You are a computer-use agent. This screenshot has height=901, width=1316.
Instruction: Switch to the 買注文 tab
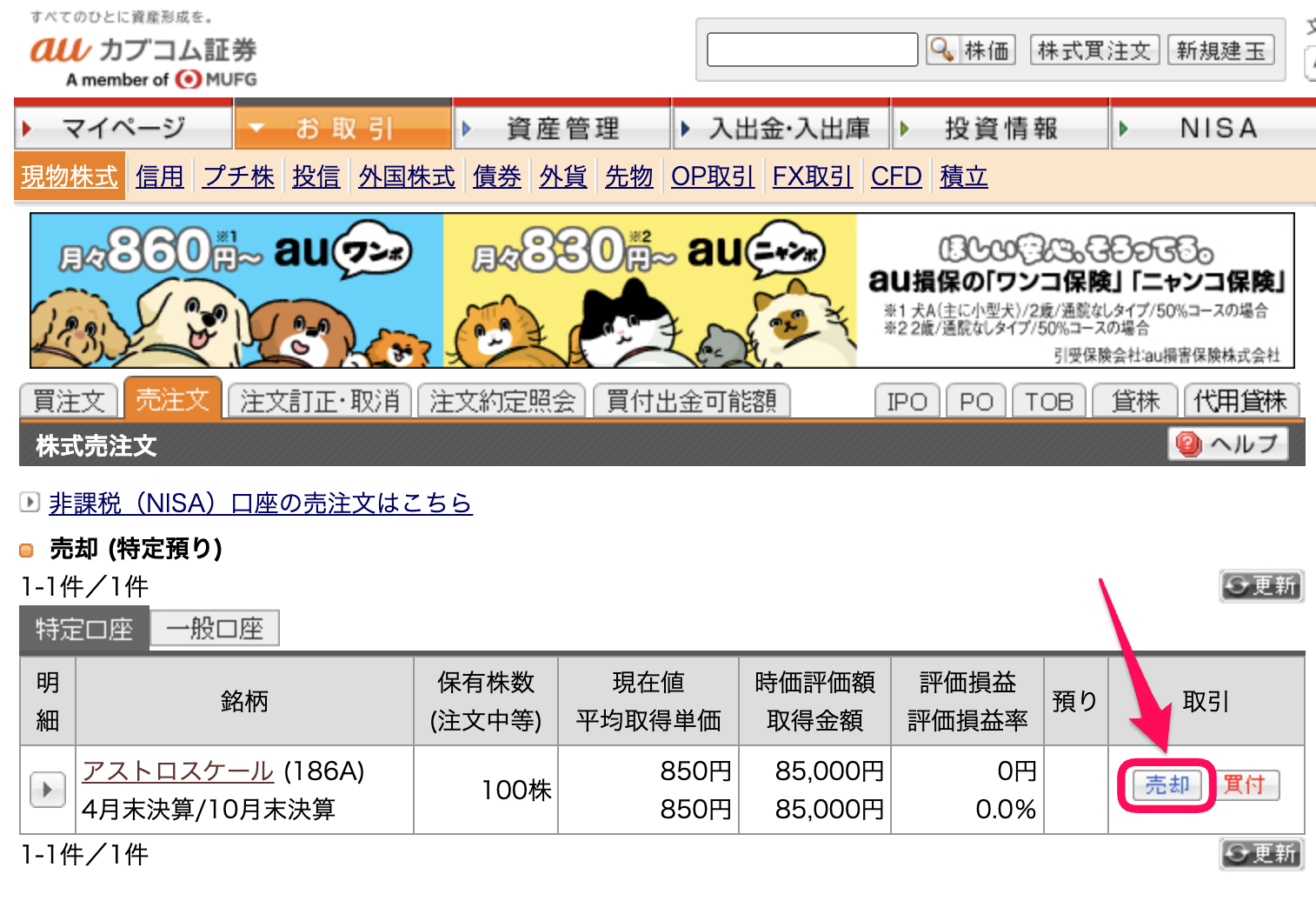[69, 401]
